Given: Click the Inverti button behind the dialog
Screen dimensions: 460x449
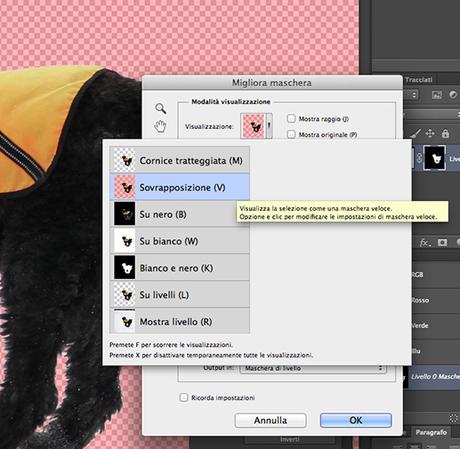Looking at the screenshot, I should [x=290, y=440].
